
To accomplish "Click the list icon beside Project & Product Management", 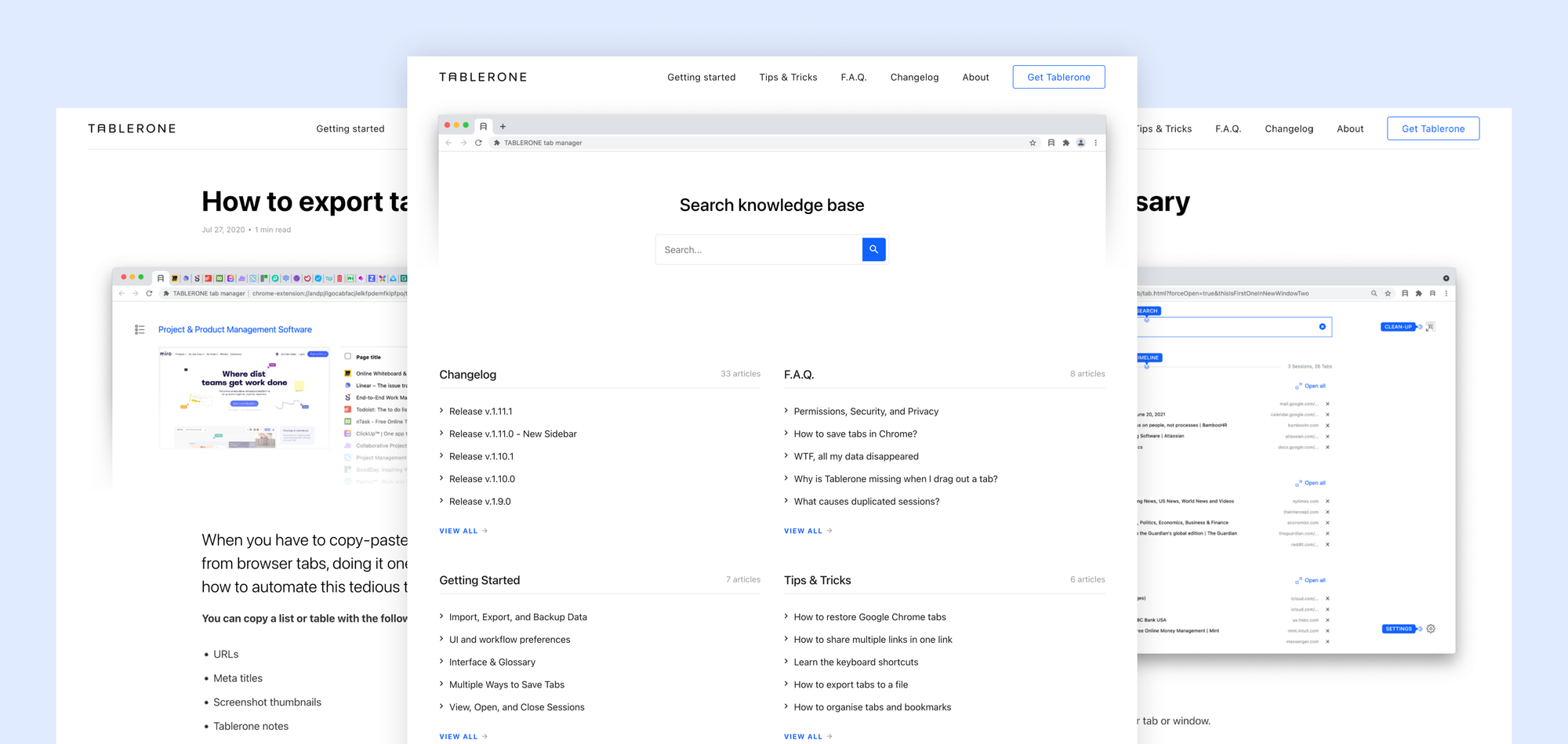I will click(140, 330).
